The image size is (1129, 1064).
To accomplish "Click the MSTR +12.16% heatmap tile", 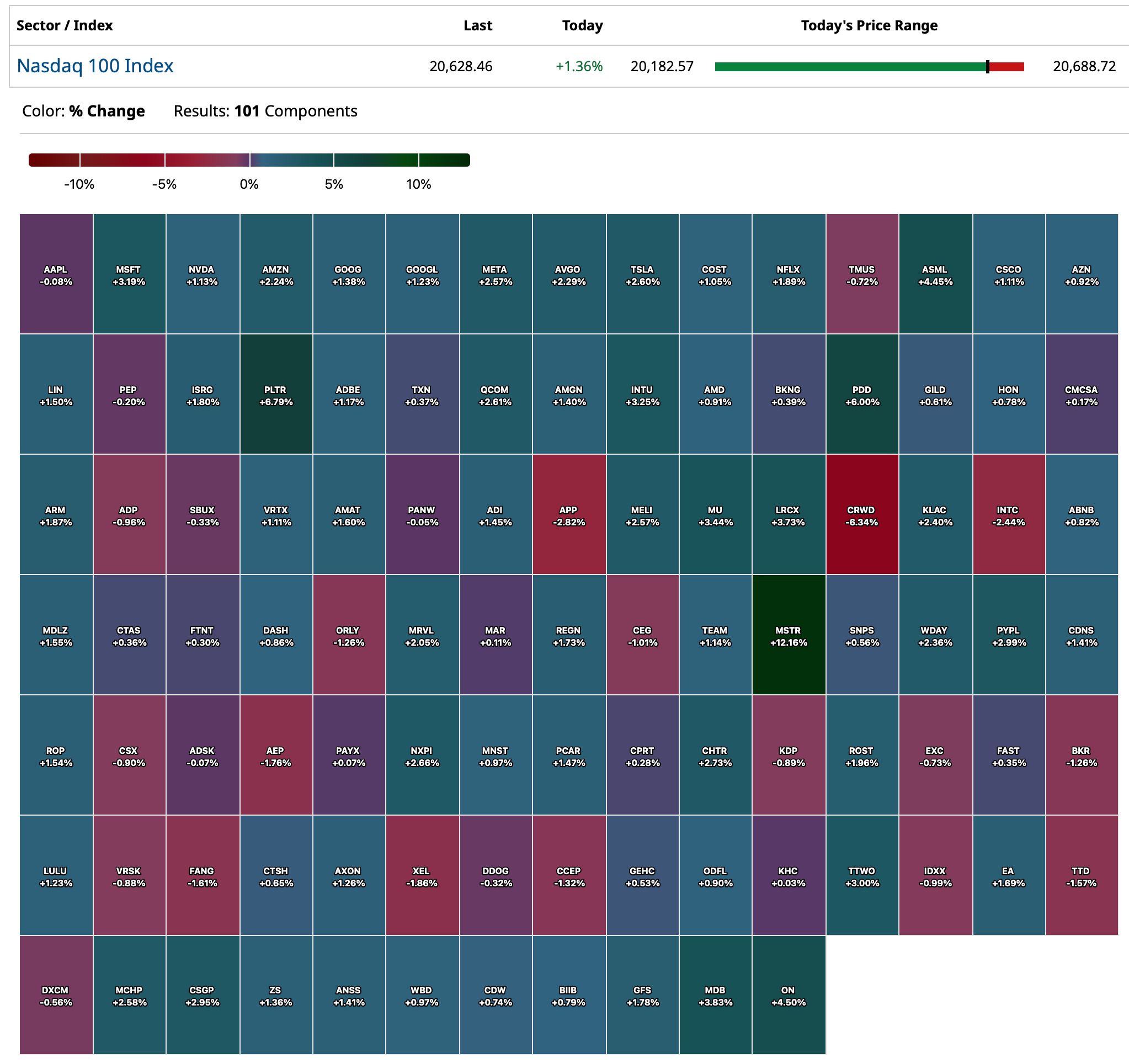I will tap(788, 635).
